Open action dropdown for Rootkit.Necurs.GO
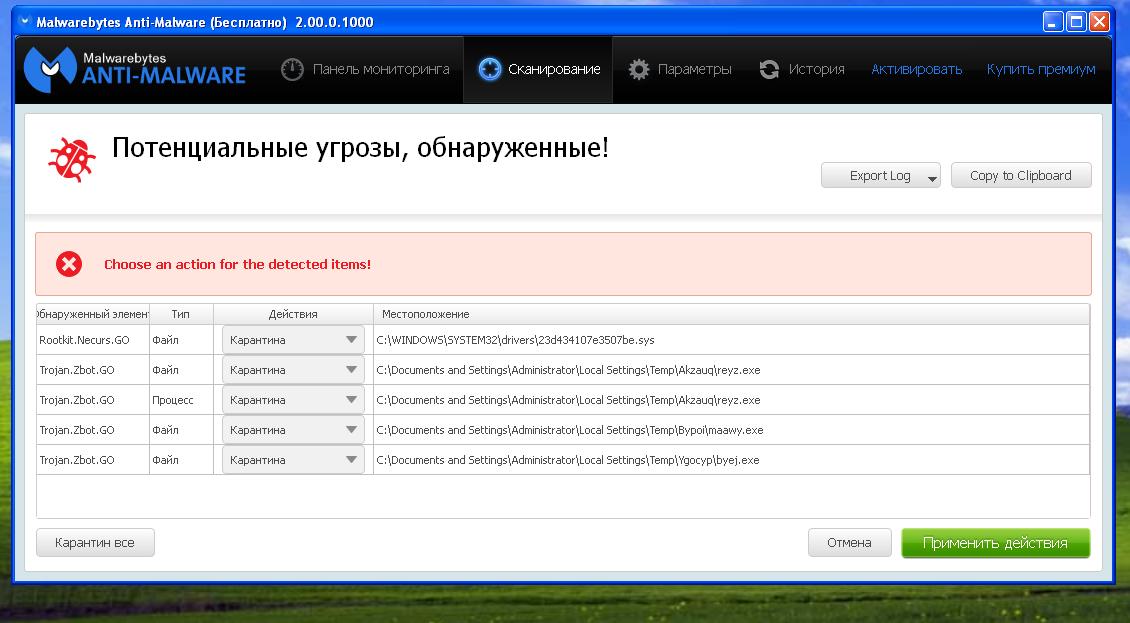 tap(292, 340)
